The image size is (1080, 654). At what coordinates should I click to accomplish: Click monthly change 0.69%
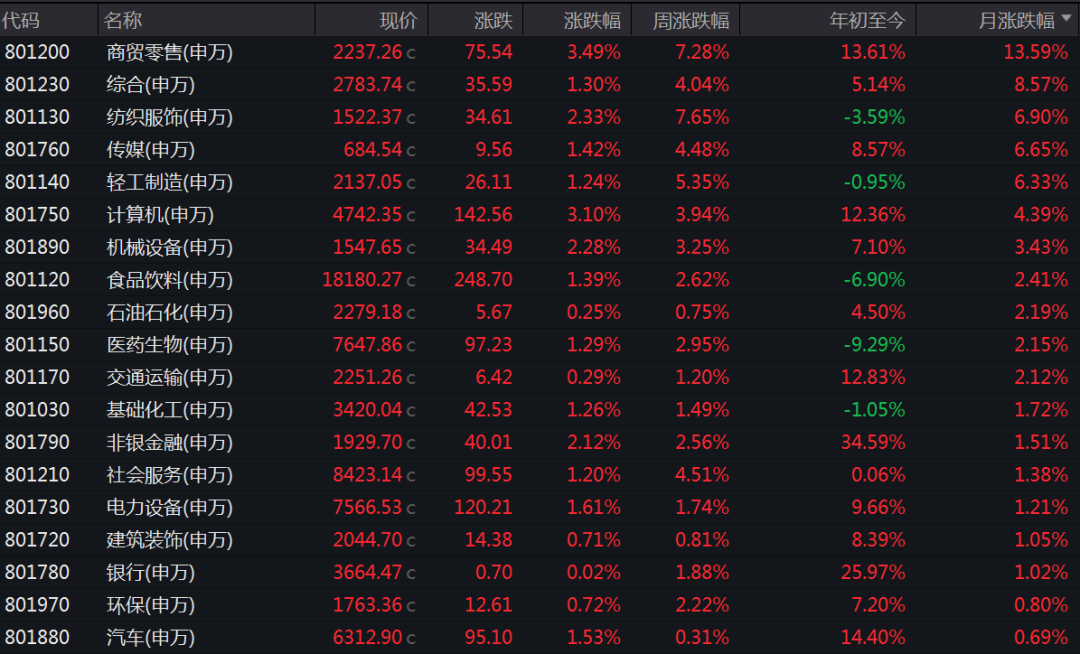point(1041,637)
